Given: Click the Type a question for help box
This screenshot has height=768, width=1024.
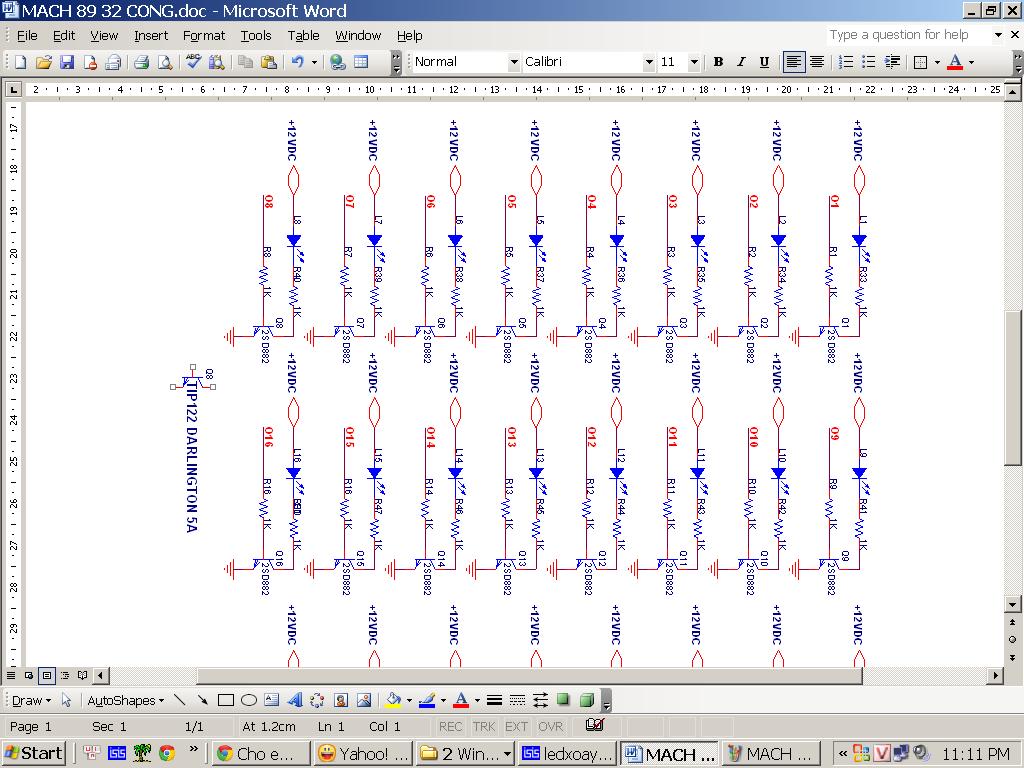Looking at the screenshot, I should click(x=906, y=35).
